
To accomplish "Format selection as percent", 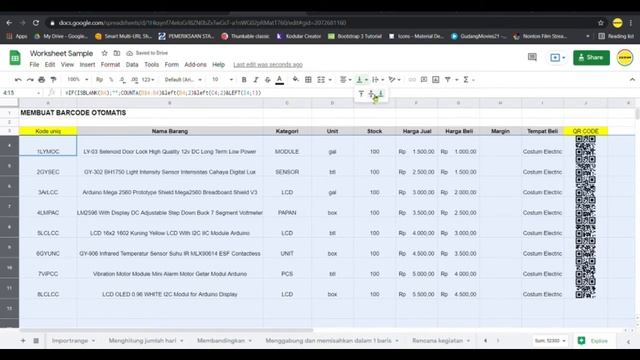I will click(x=111, y=80).
